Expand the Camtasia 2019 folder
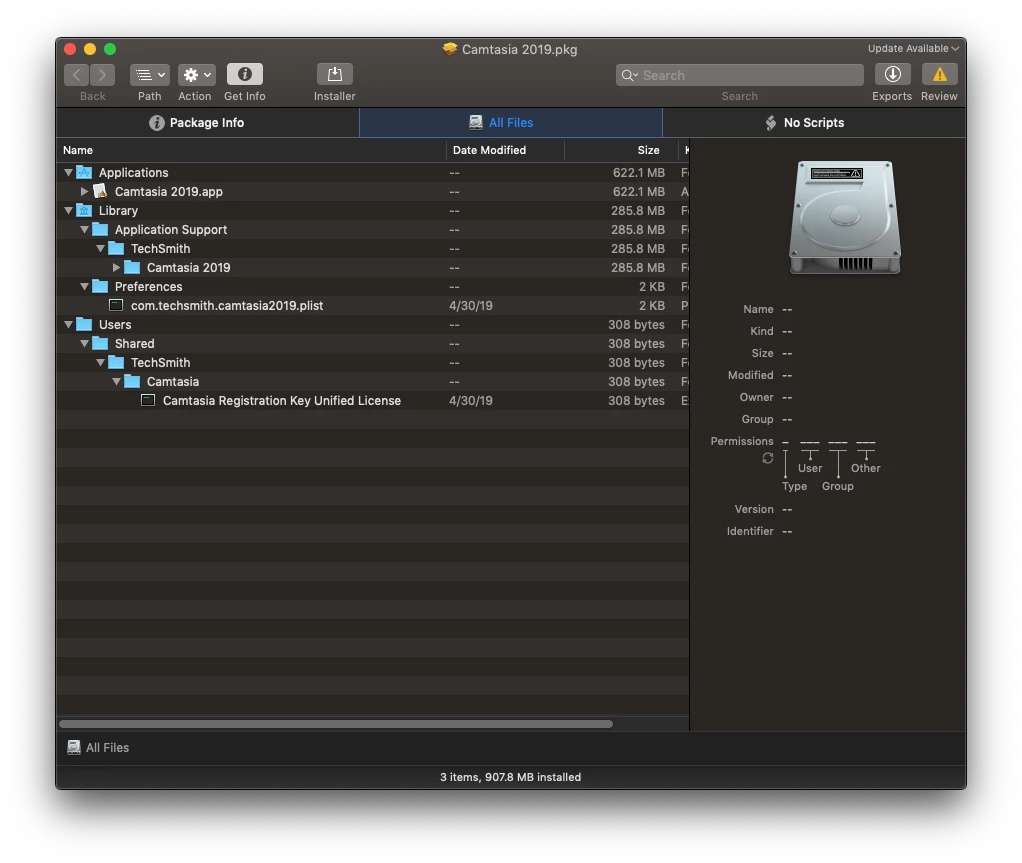 (116, 267)
